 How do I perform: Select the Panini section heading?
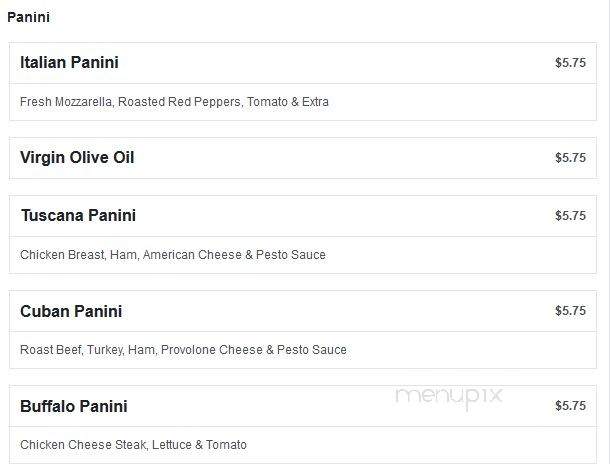[28, 18]
